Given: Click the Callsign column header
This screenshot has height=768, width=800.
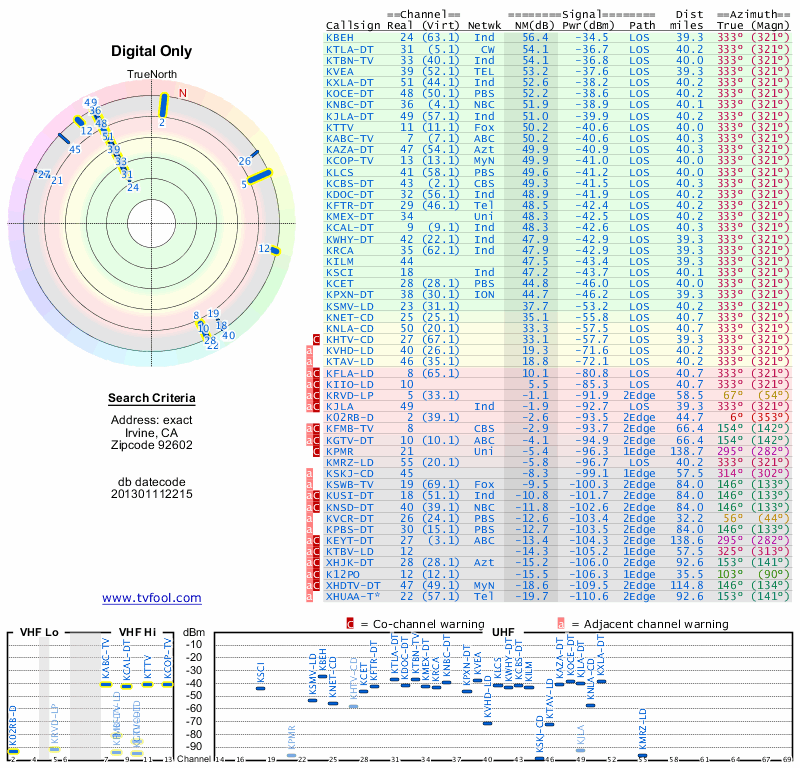Looking at the screenshot, I should pyautogui.click(x=353, y=26).
